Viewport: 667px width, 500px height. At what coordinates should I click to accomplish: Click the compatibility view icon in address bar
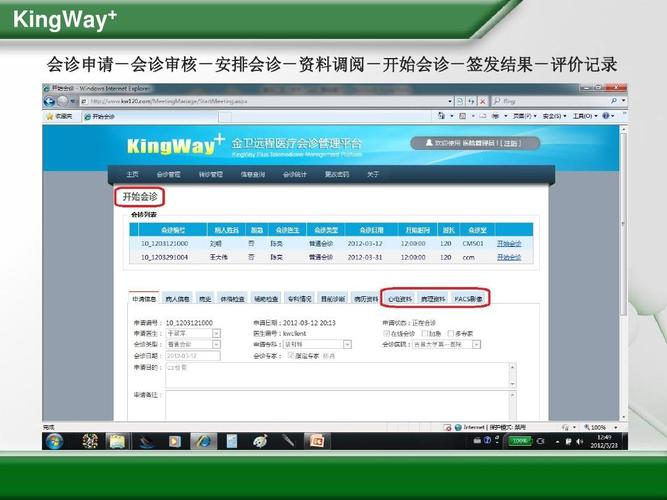pos(460,101)
